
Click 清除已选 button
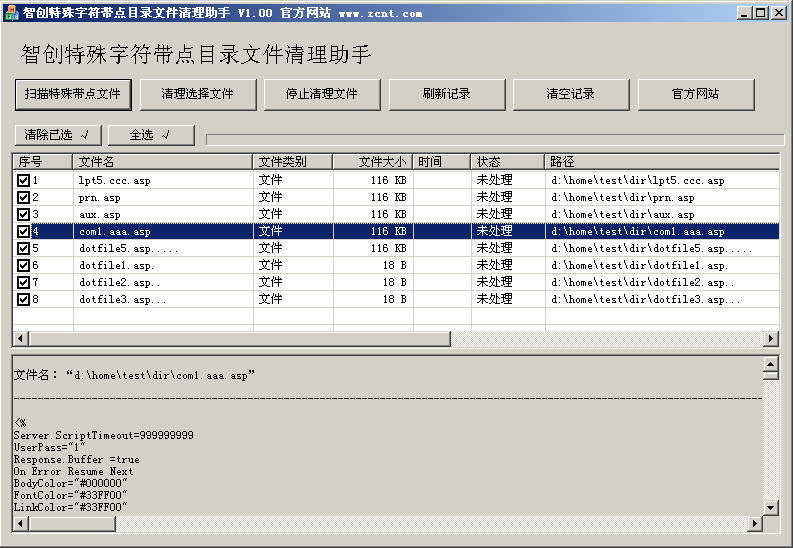(x=58, y=135)
